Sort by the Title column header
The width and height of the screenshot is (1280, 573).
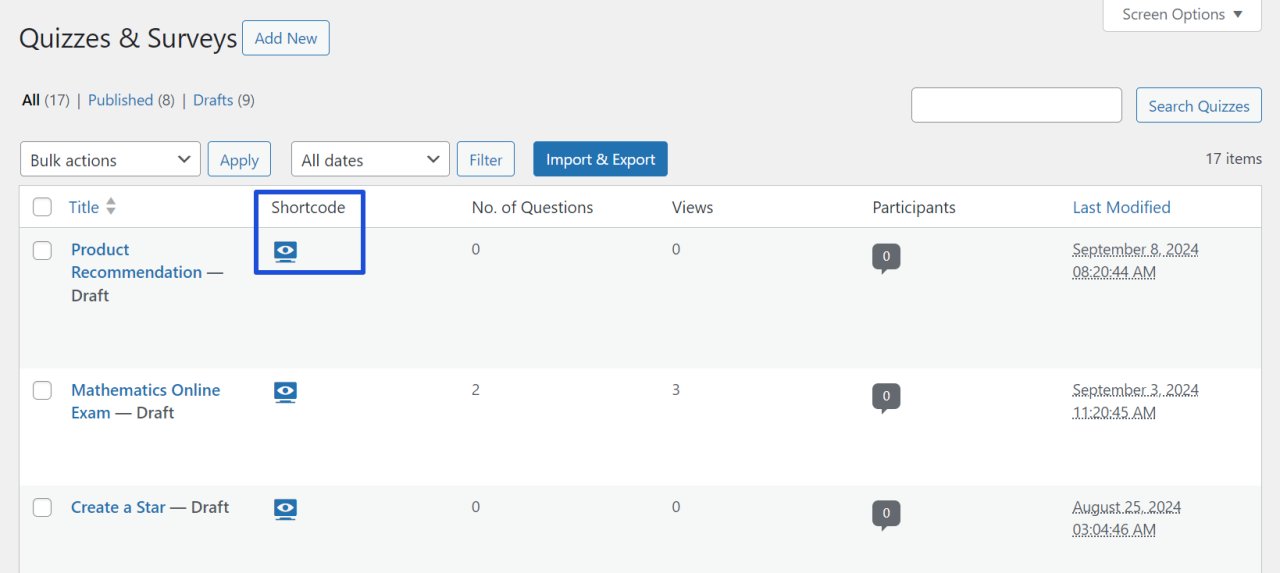[84, 207]
